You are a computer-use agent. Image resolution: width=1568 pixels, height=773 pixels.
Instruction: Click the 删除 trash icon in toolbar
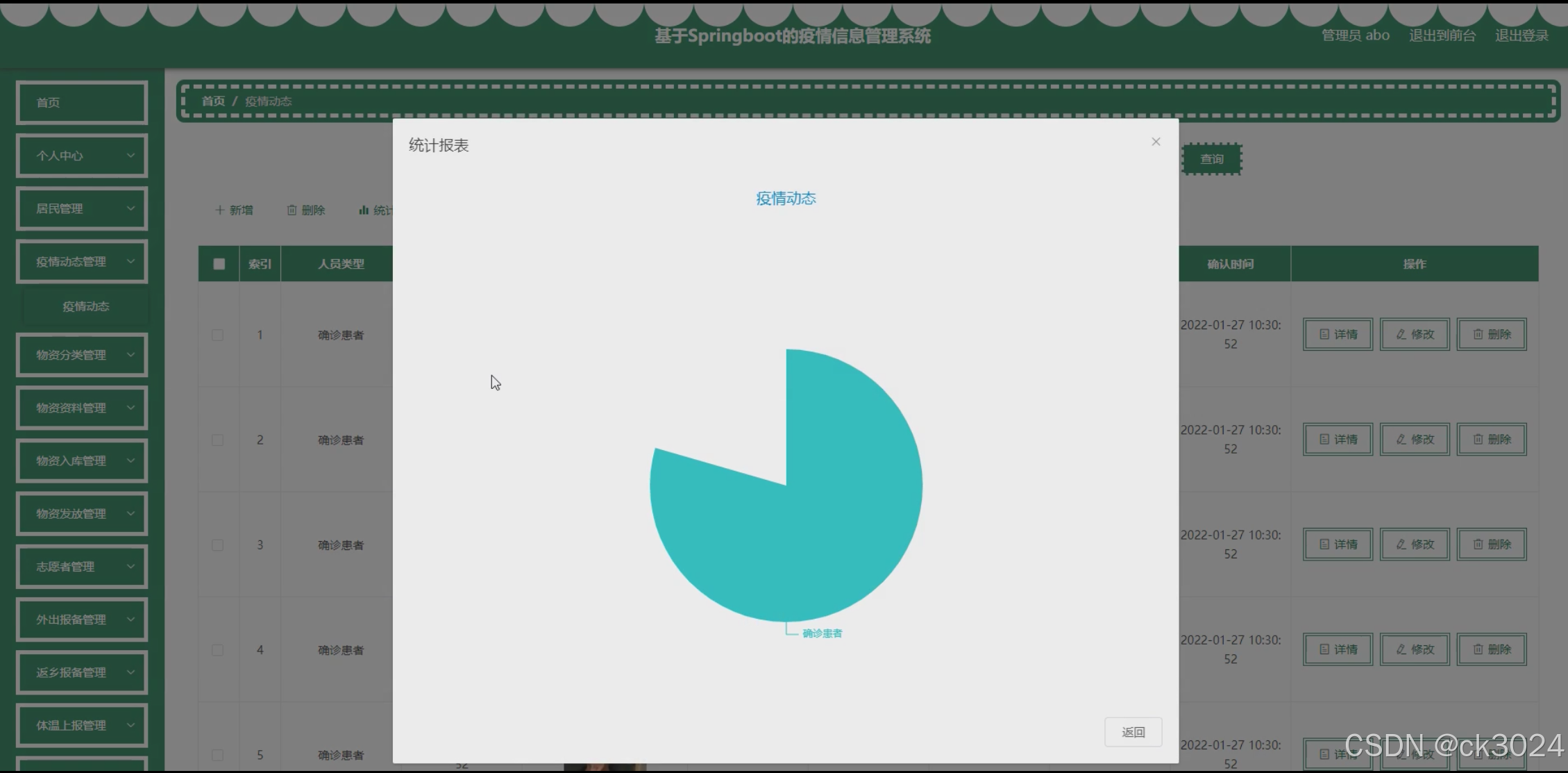(x=292, y=210)
